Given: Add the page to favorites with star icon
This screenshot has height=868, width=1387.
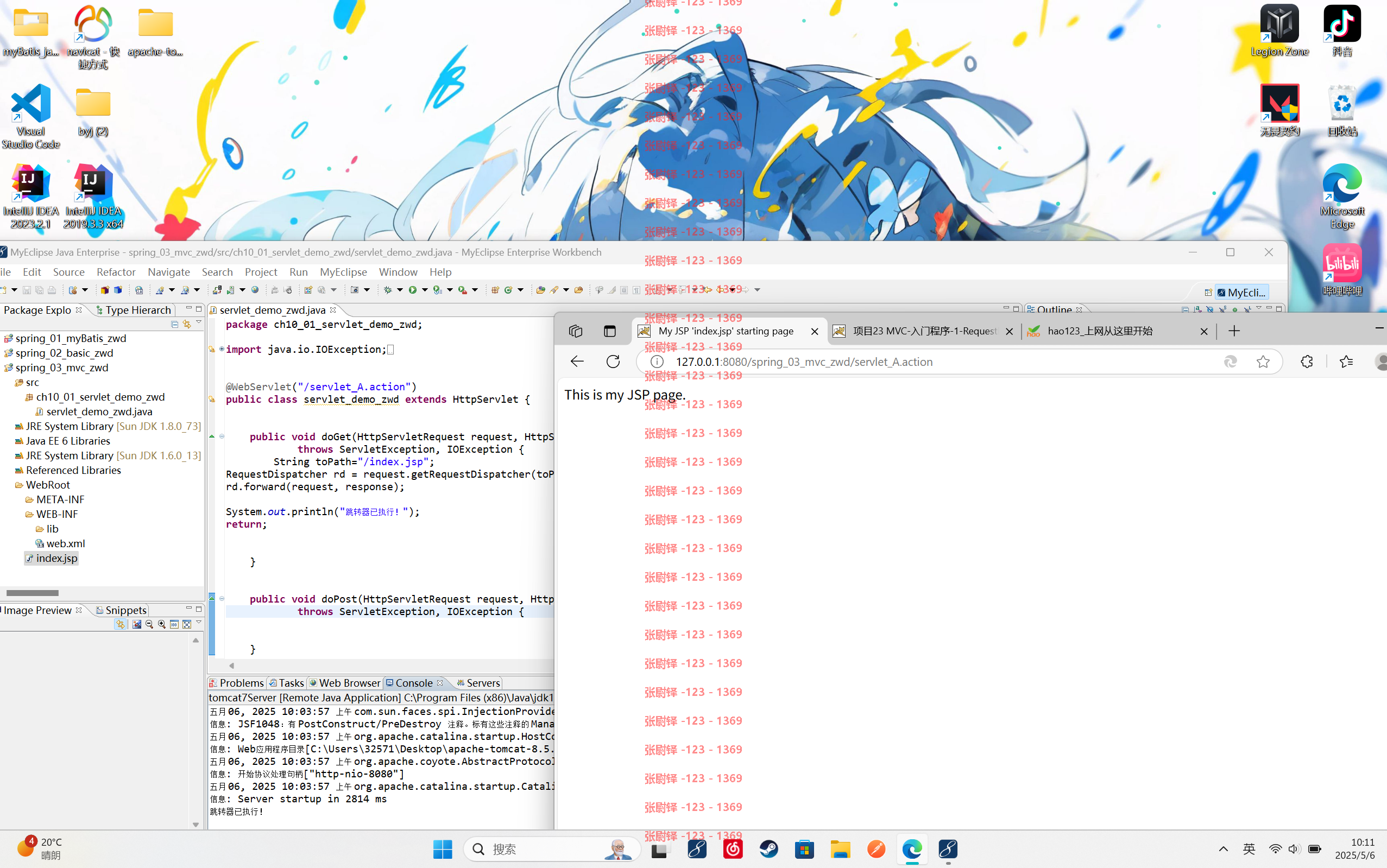Looking at the screenshot, I should pyautogui.click(x=1263, y=362).
